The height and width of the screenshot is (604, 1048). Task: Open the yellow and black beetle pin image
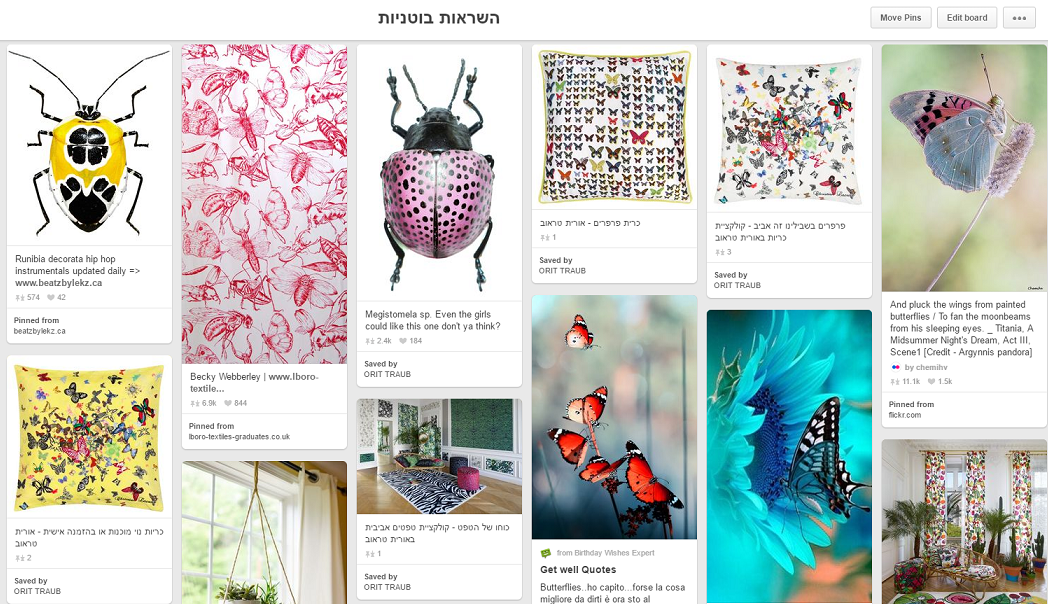(x=90, y=145)
